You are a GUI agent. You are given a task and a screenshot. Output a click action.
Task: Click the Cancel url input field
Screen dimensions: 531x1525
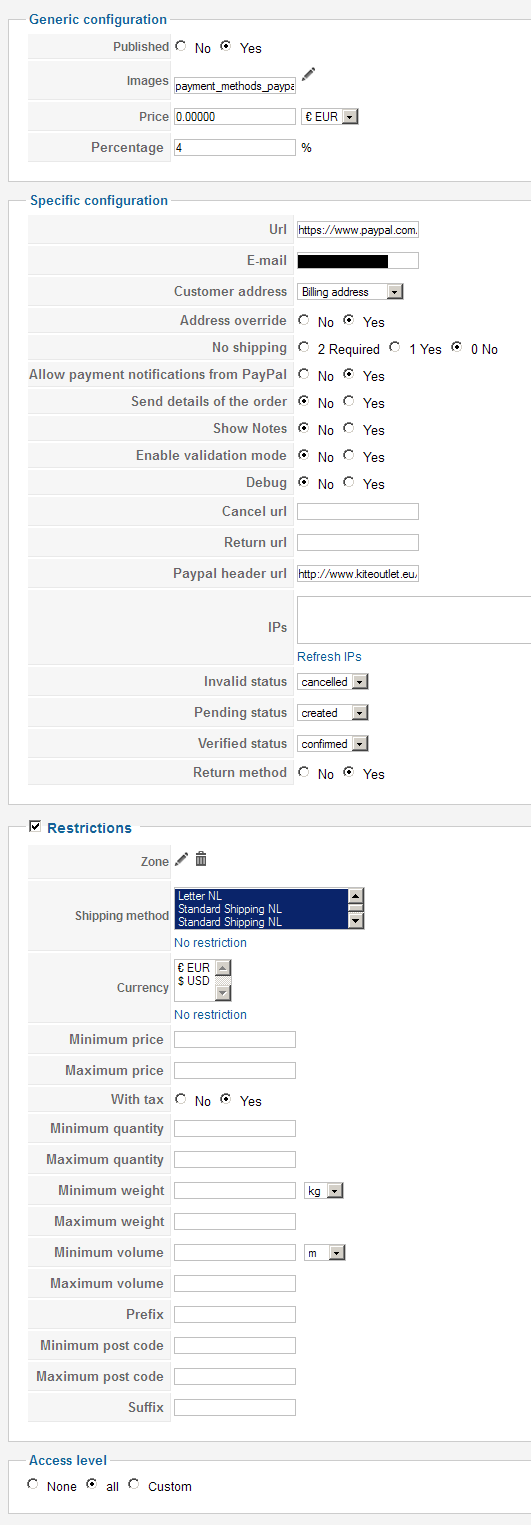(x=358, y=511)
